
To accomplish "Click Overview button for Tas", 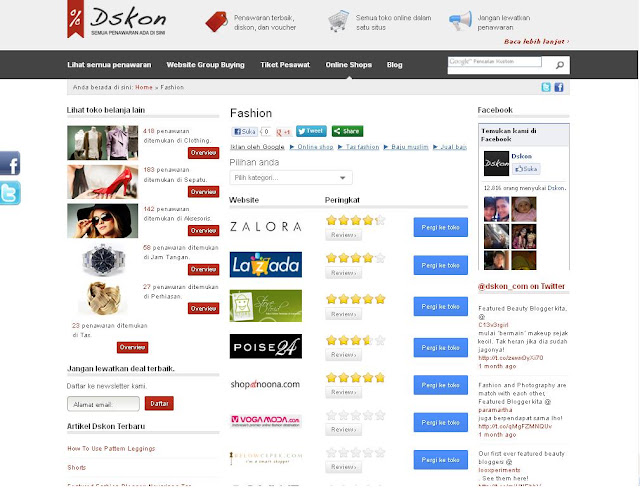I will [x=133, y=347].
